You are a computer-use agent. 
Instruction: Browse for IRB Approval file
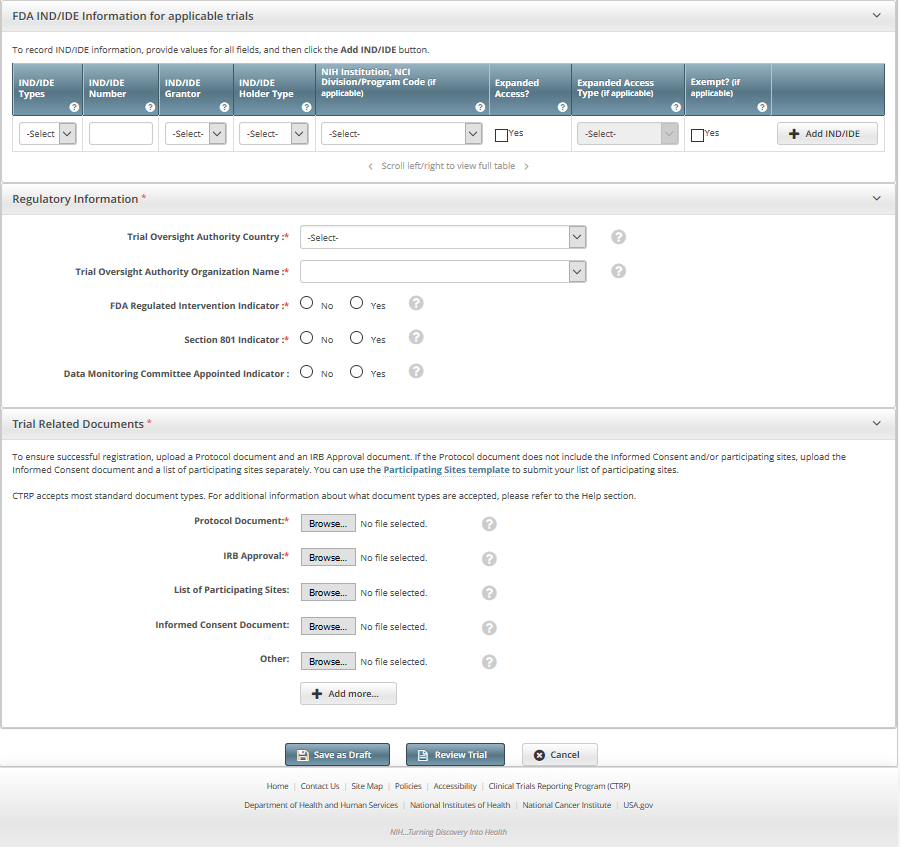(x=328, y=557)
